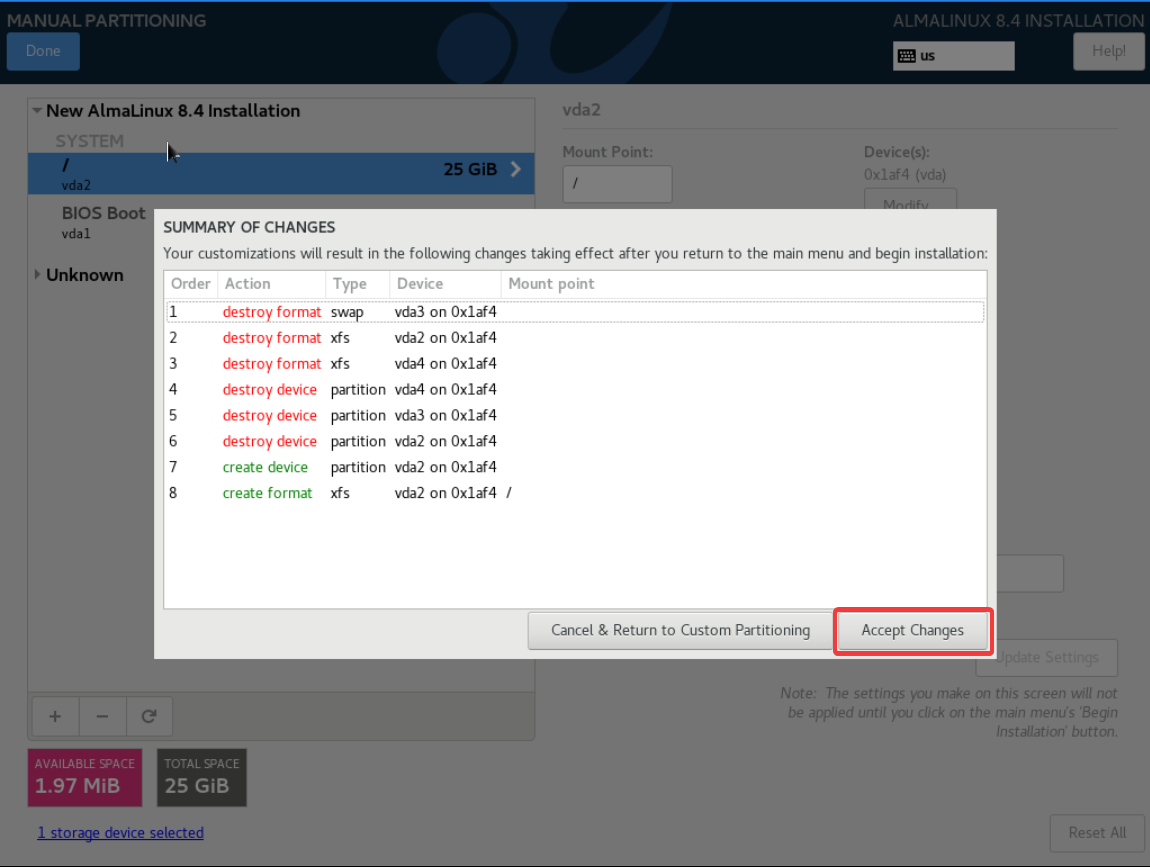1150x867 pixels.
Task: Click the add mount point plus icon
Action: (55, 716)
